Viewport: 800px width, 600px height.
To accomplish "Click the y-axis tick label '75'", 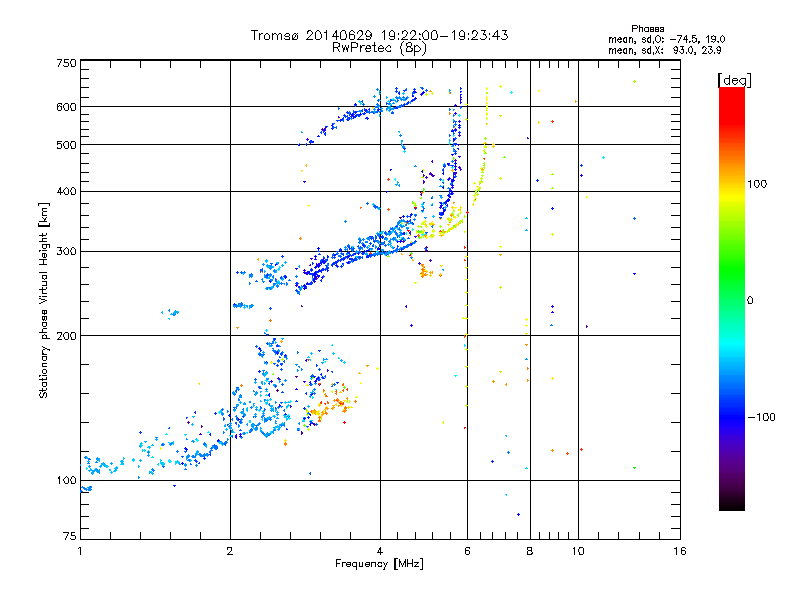I will (x=70, y=536).
